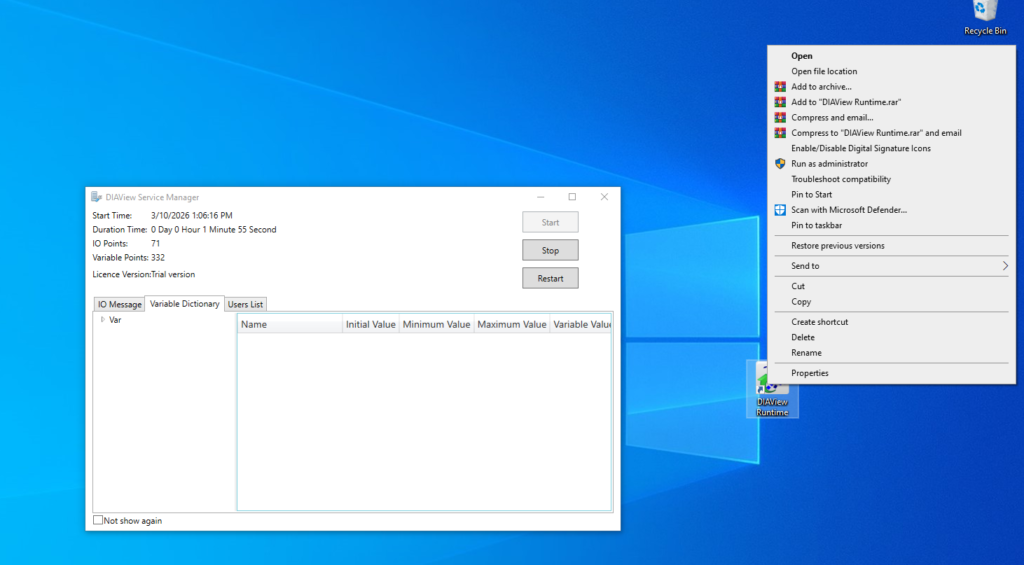The width and height of the screenshot is (1024, 565).
Task: Click WinRAR icon next to Compress and email
Action: click(x=780, y=118)
